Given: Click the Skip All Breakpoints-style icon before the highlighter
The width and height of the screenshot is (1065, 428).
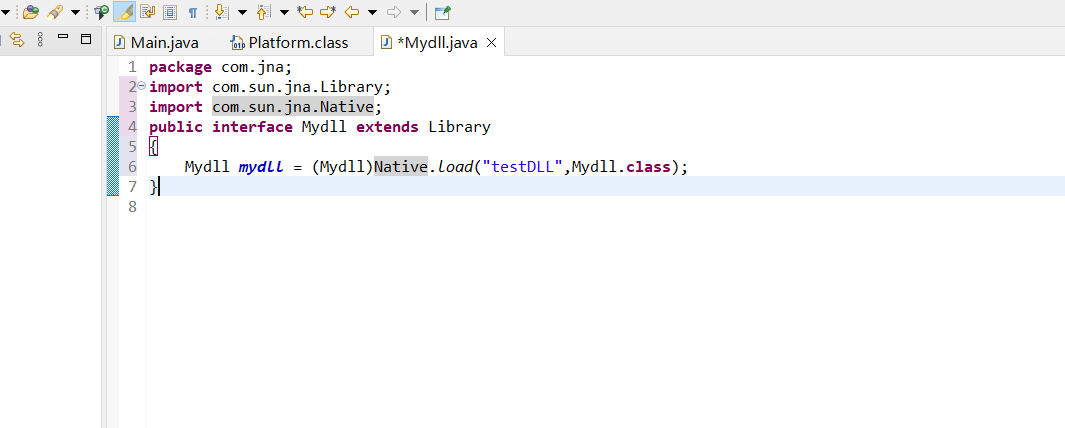Looking at the screenshot, I should (x=101, y=12).
